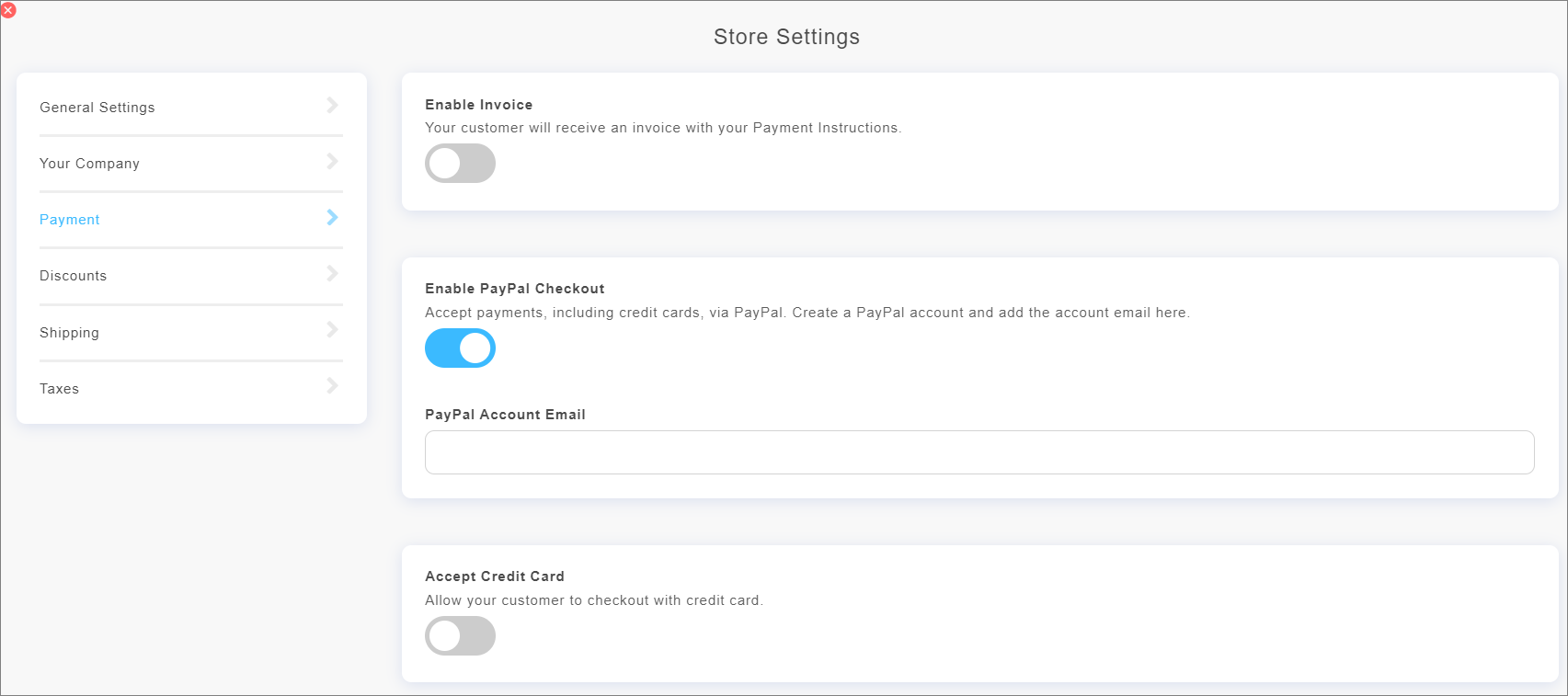Open Shipping settings
Image resolution: width=1568 pixels, height=696 pixels.
coord(69,332)
